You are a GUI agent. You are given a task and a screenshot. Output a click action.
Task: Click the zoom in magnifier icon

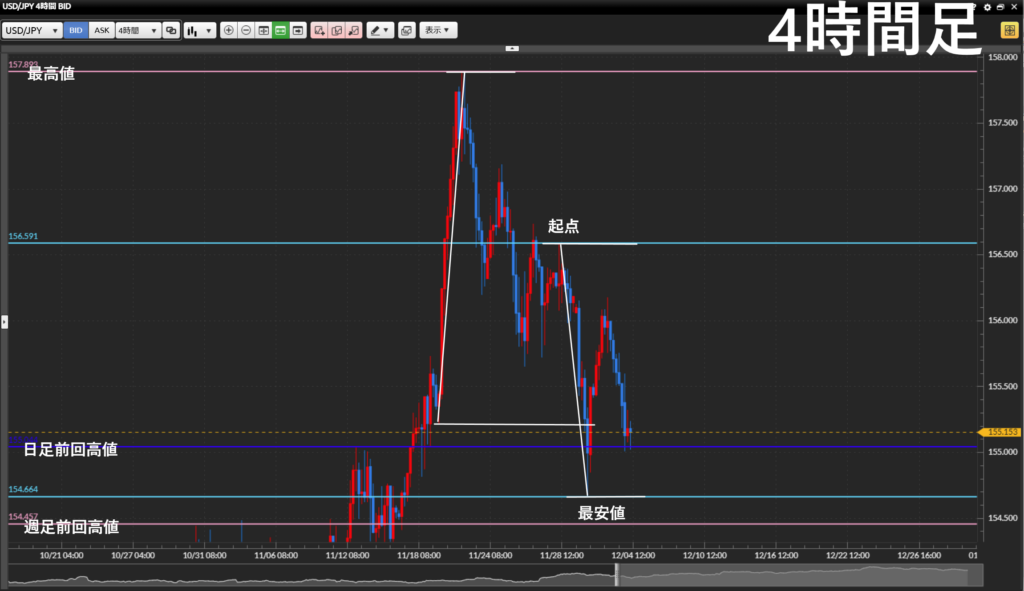(x=229, y=31)
